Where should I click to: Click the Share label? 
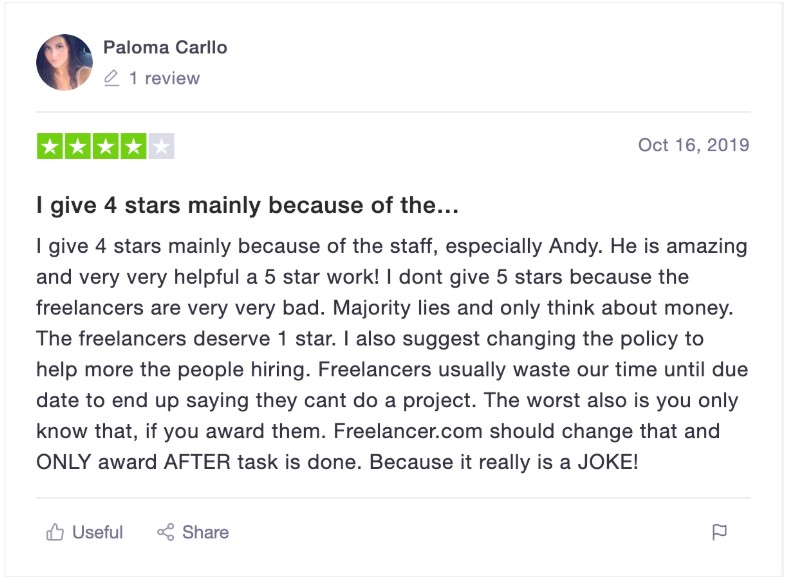click(x=205, y=532)
